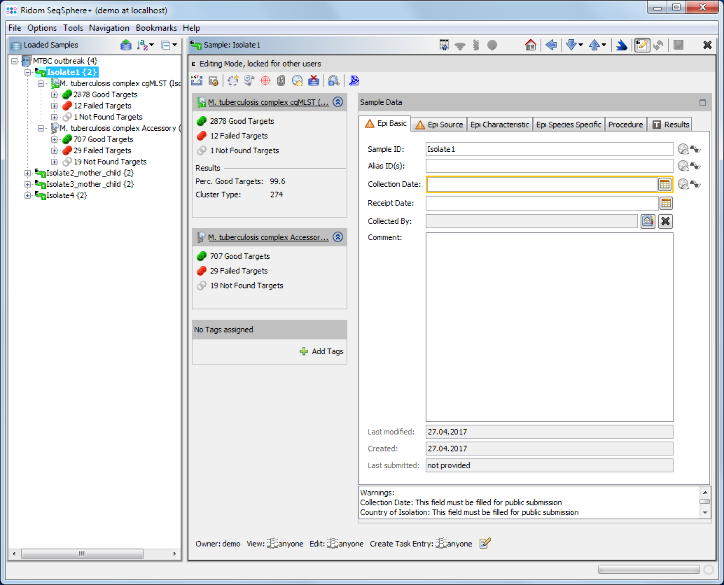Viewport: 724px width, 585px height.
Task: Click the magnifier globe toolbar icon
Action: pos(297,81)
